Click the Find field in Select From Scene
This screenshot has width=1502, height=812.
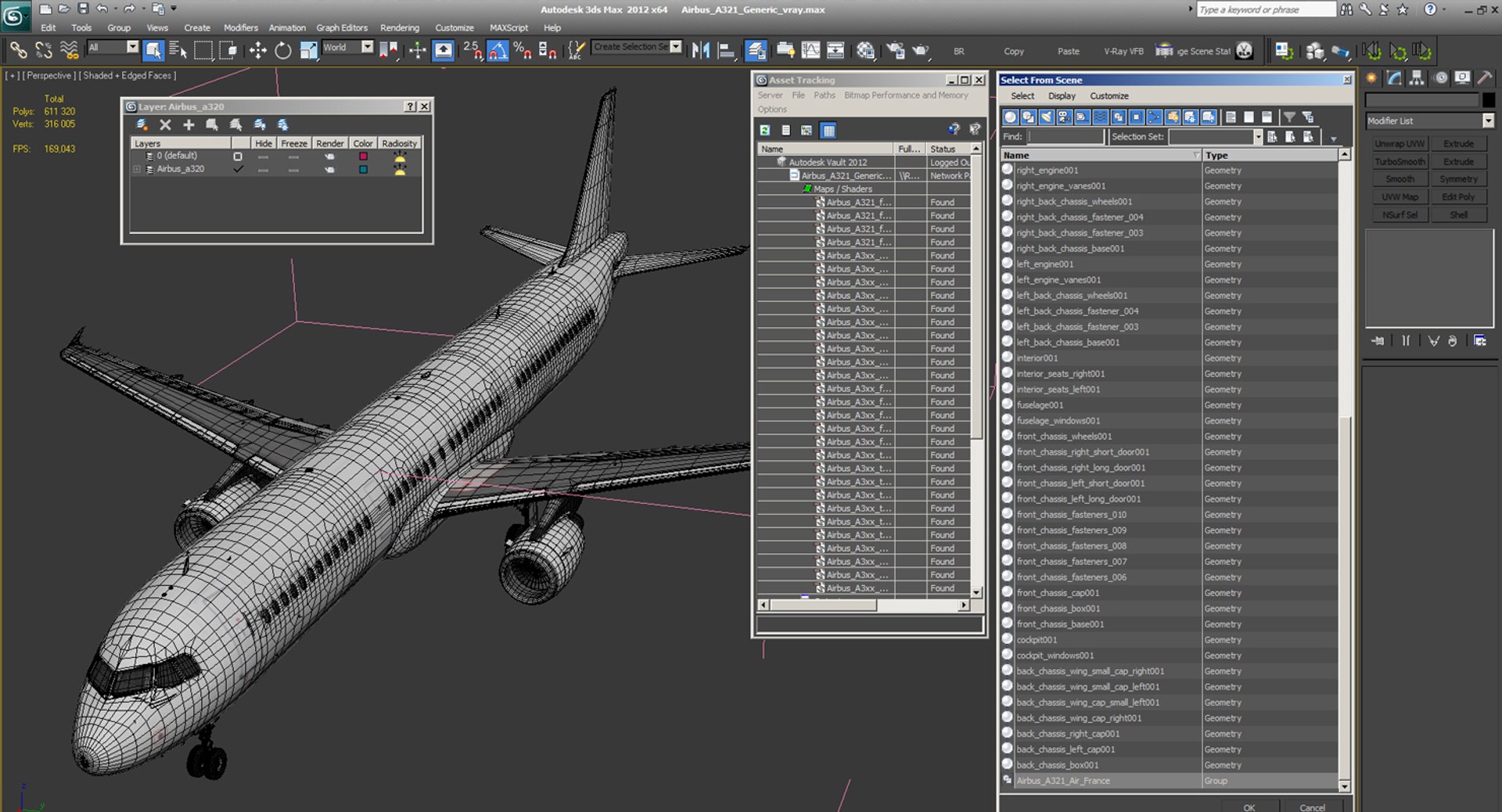[1065, 137]
